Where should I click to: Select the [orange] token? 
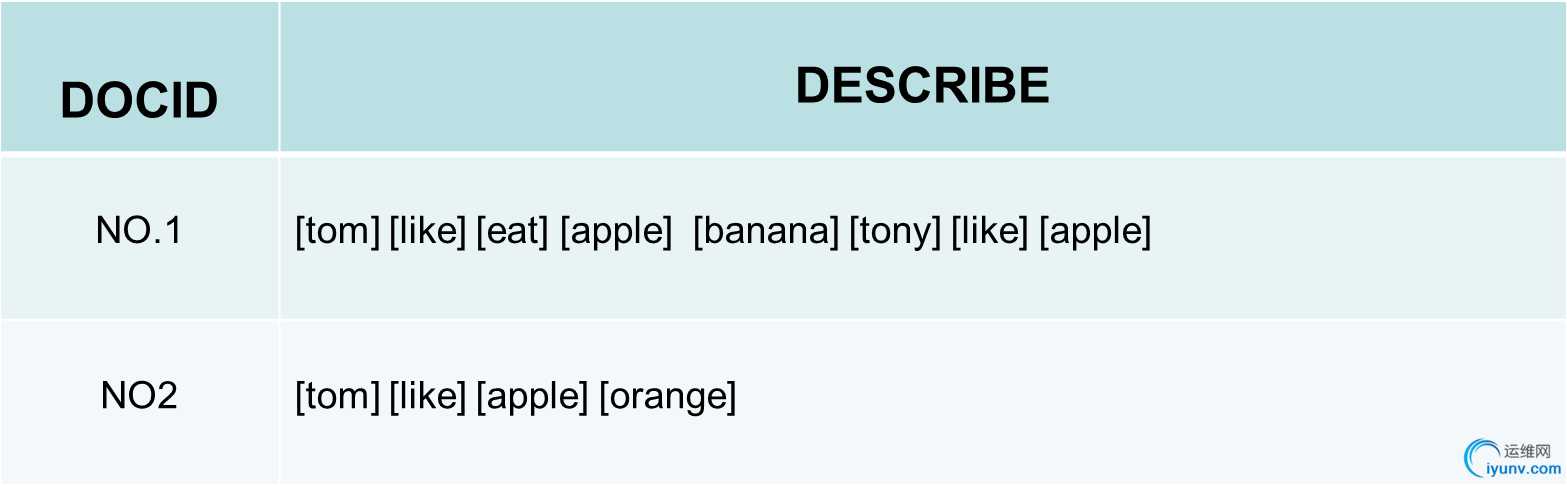tap(667, 396)
